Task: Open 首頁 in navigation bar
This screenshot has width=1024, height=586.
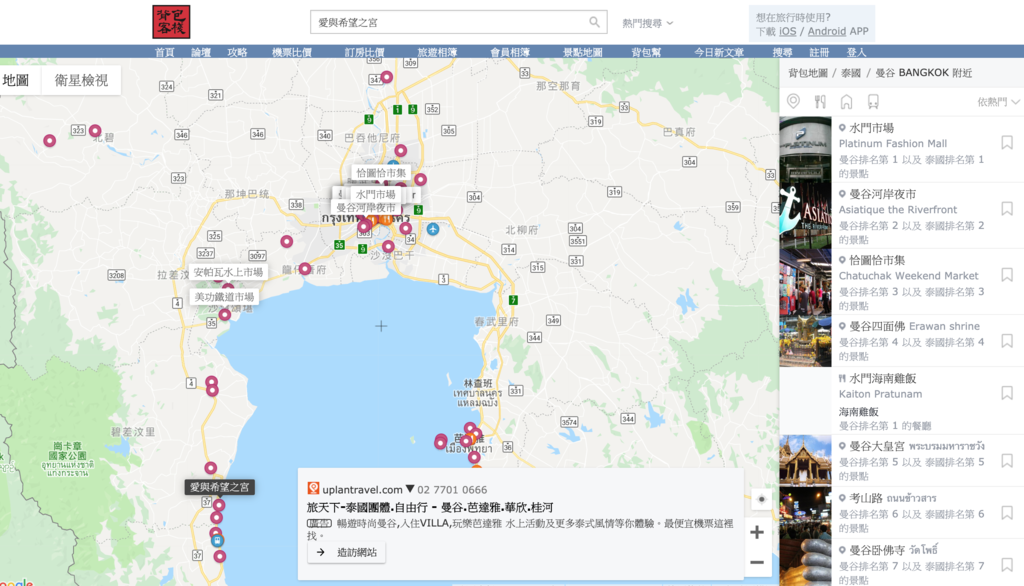Action: [x=165, y=52]
